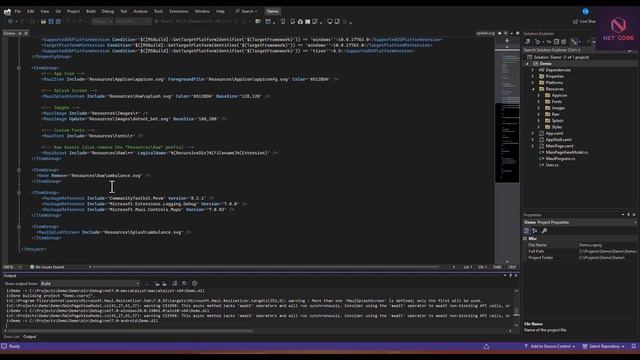Close the Demo editor tab
Image resolution: width=640 pixels, height=360 pixels.
26,33
